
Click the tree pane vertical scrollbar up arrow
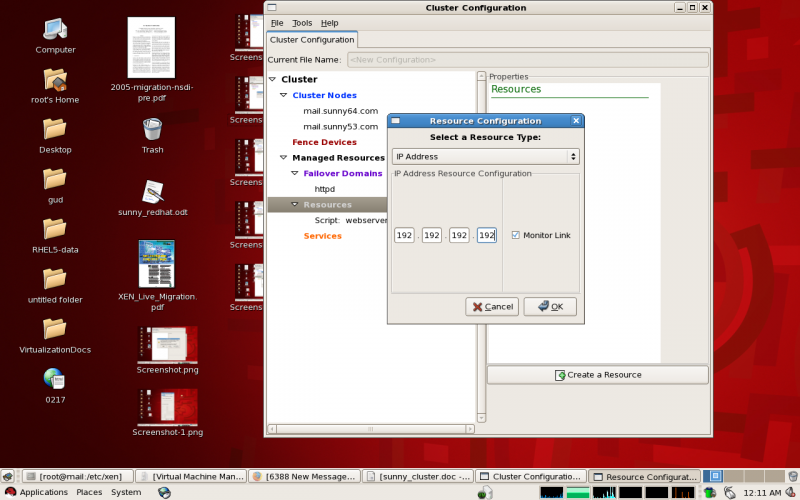click(x=481, y=76)
